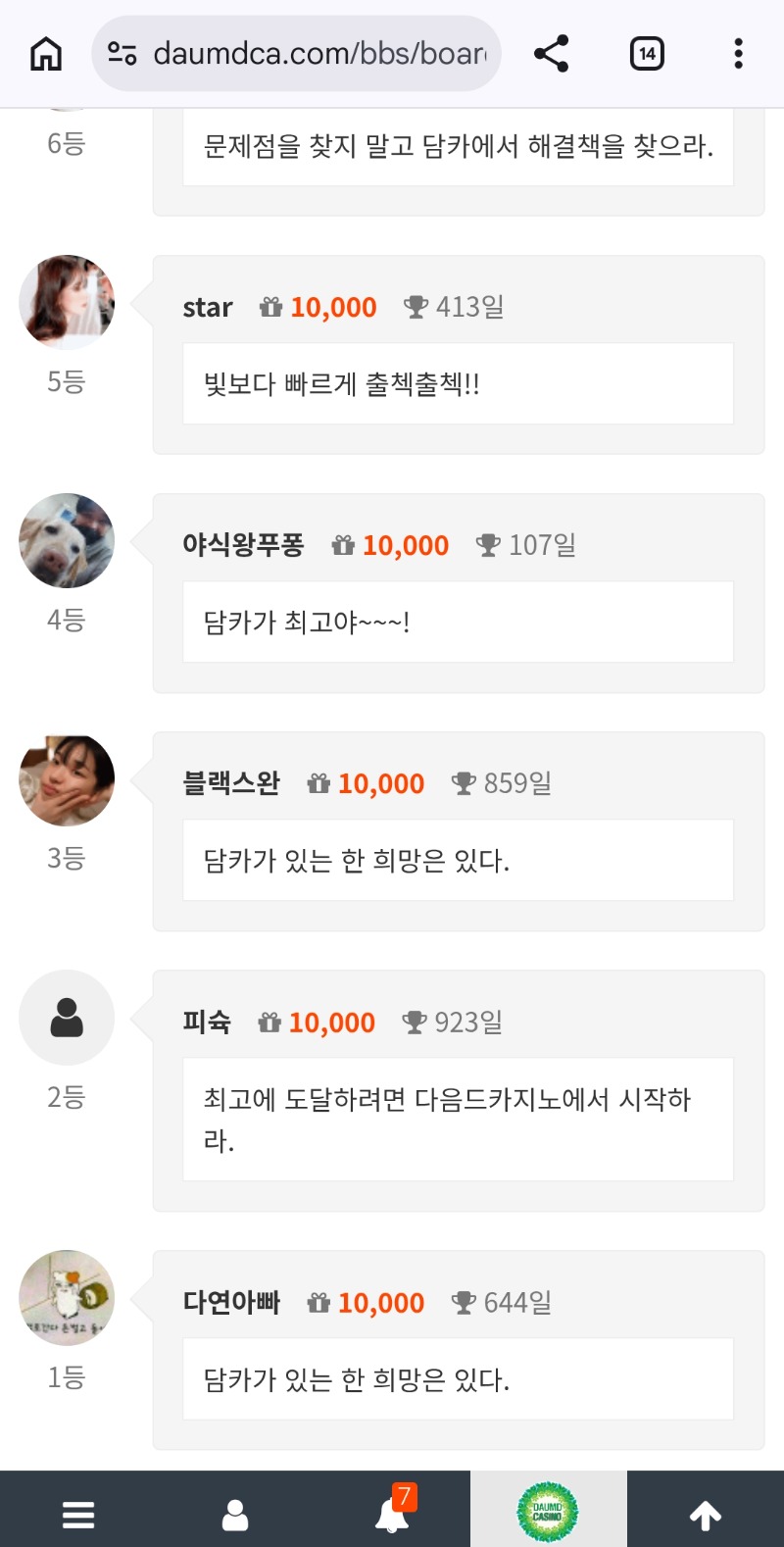The width and height of the screenshot is (784, 1547).
Task: Tap the scroll-to-top arrow button
Action: point(706,1515)
